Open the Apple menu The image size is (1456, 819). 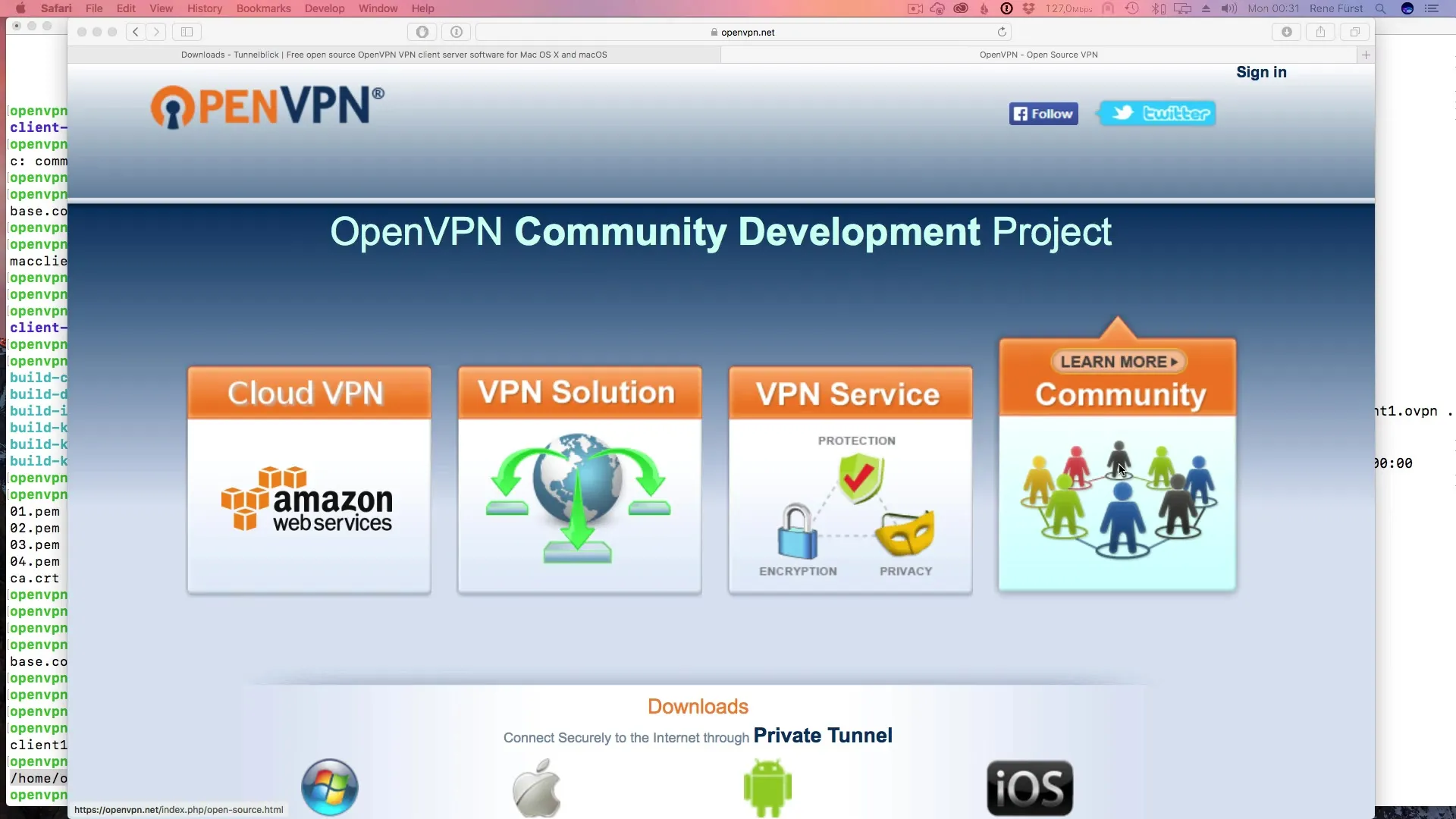[x=20, y=8]
